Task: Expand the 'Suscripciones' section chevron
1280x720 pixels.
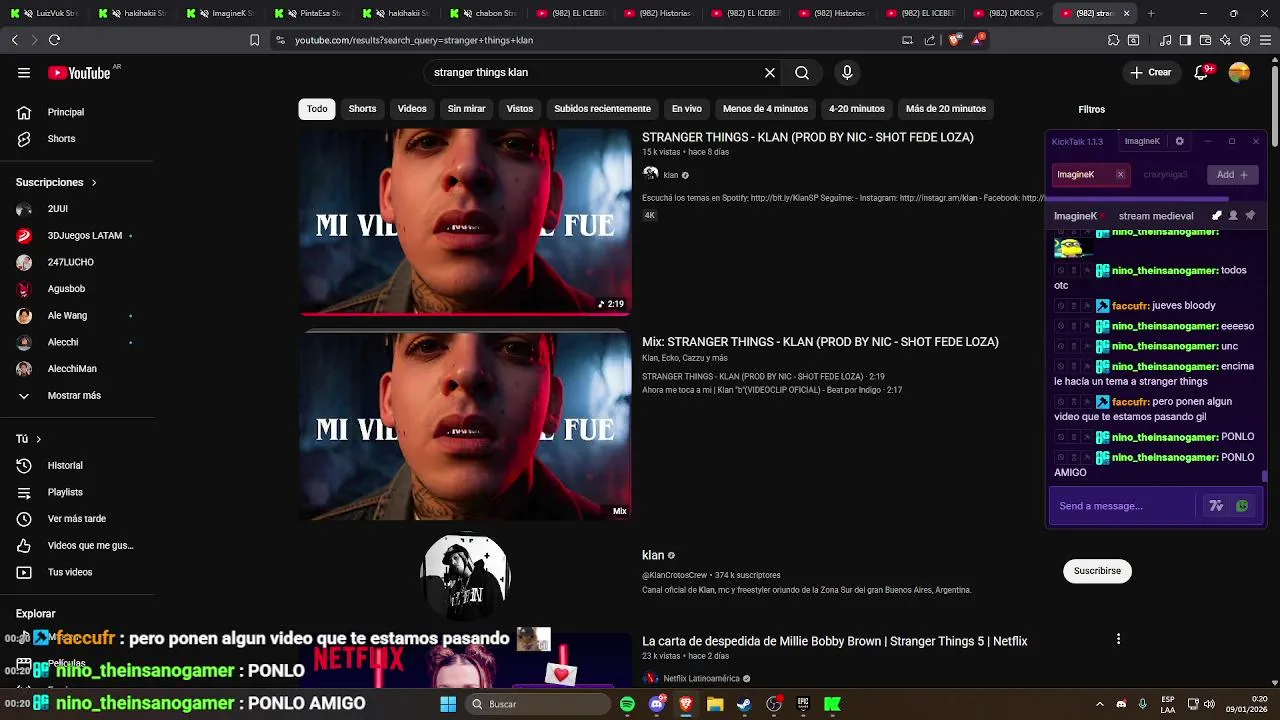Action: pos(94,182)
